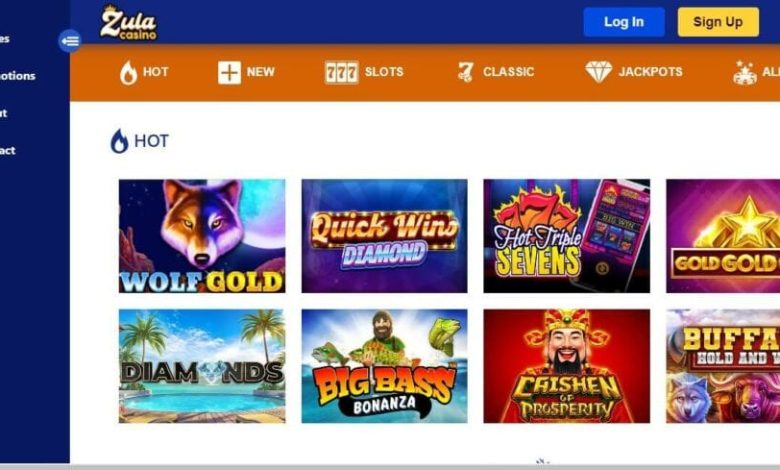The image size is (780, 470).
Task: Open the Wolf Gold game thumbnail
Action: (202, 236)
